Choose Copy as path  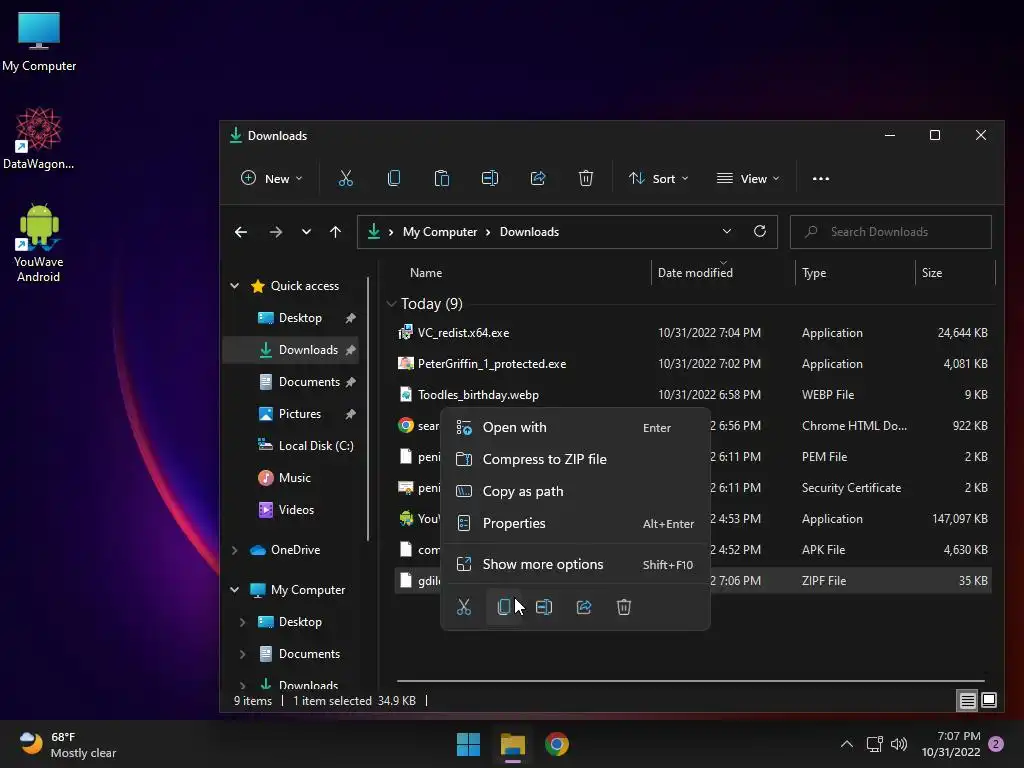pos(575,491)
